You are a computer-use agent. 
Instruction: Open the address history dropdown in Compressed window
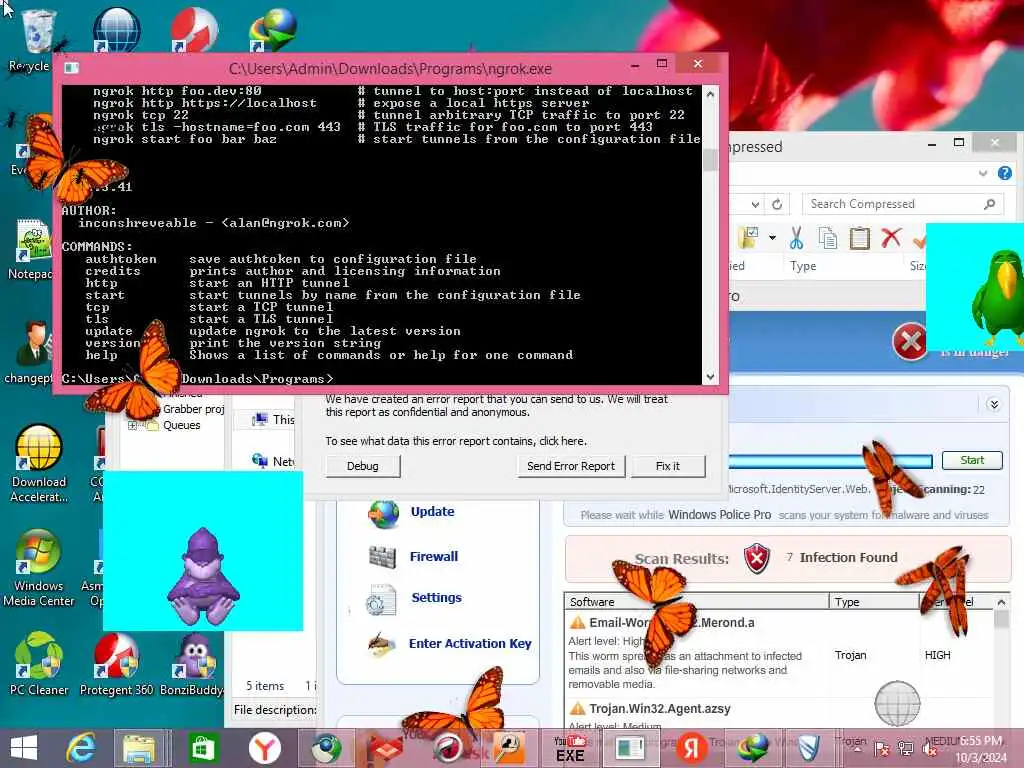pyautogui.click(x=755, y=204)
